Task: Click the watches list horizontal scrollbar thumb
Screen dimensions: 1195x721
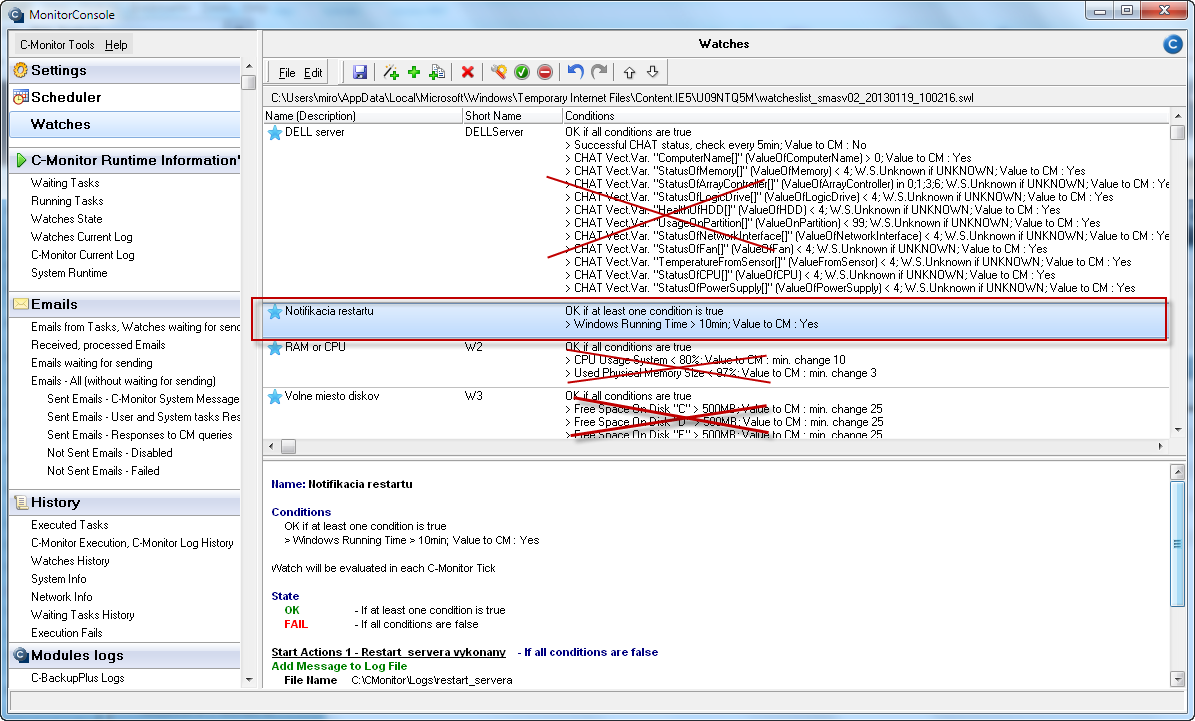Action: (x=288, y=447)
